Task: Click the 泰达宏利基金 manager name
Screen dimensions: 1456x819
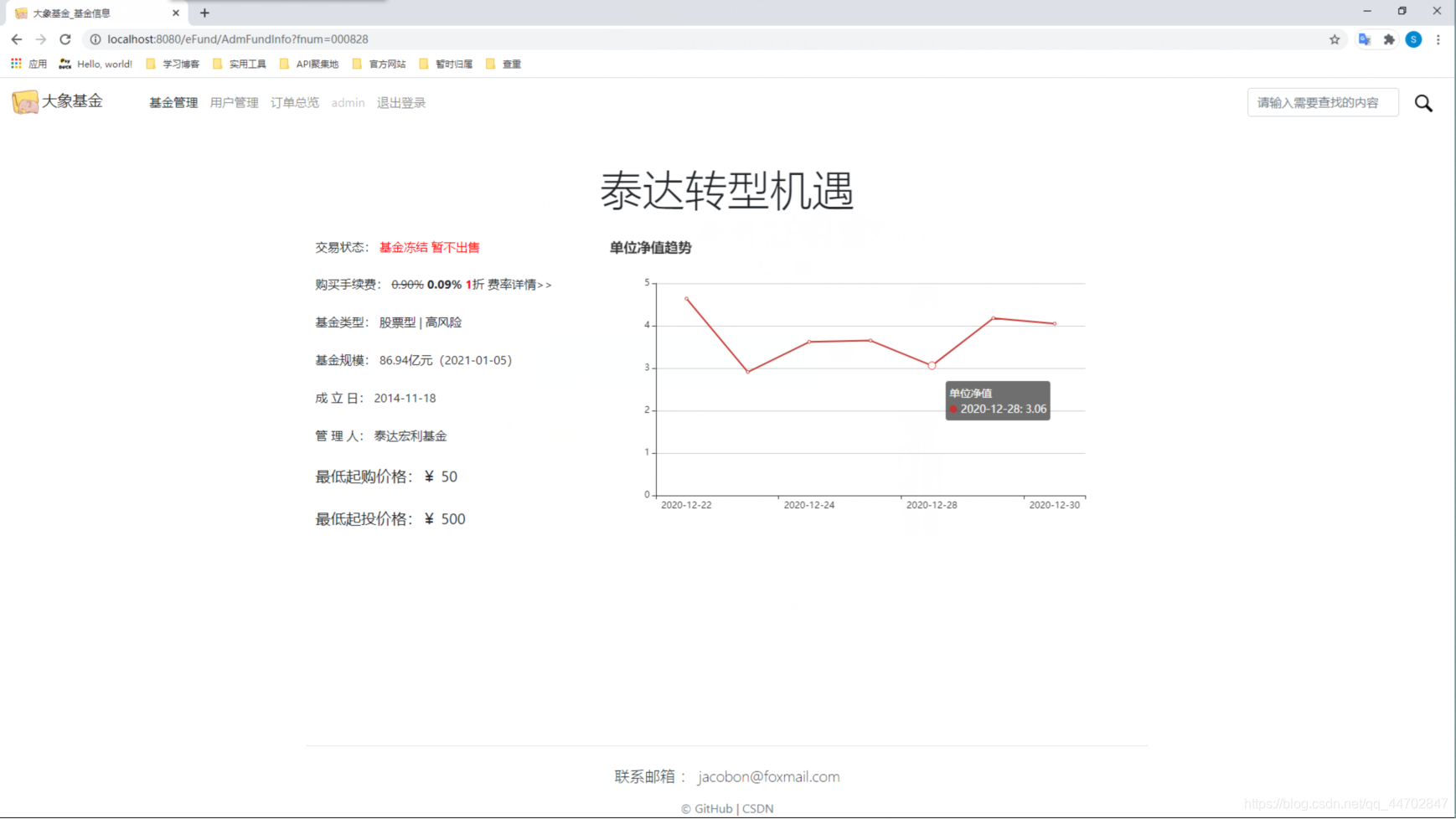Action: pos(410,436)
